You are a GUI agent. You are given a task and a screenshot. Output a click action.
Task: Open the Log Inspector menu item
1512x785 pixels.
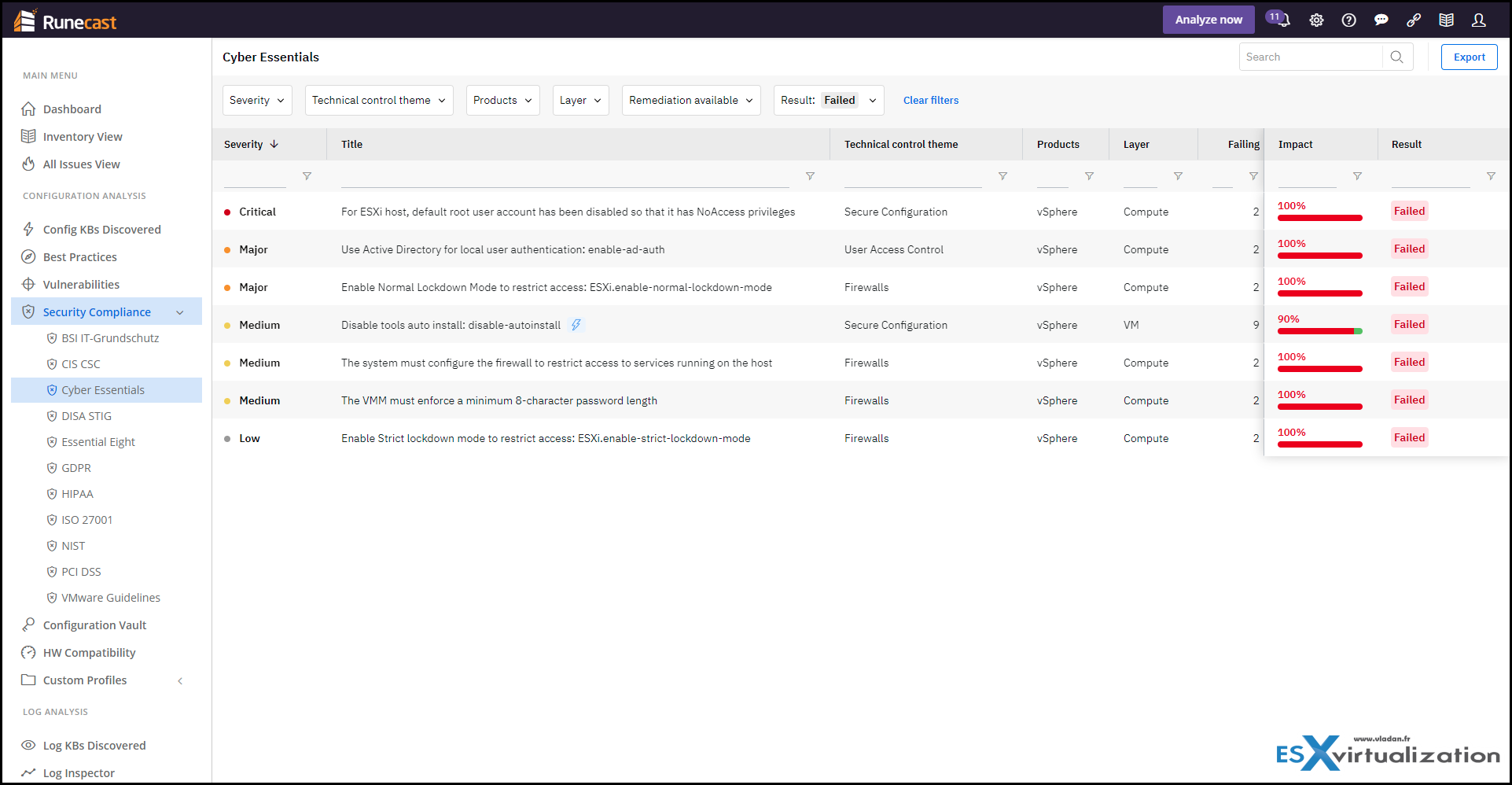click(79, 773)
